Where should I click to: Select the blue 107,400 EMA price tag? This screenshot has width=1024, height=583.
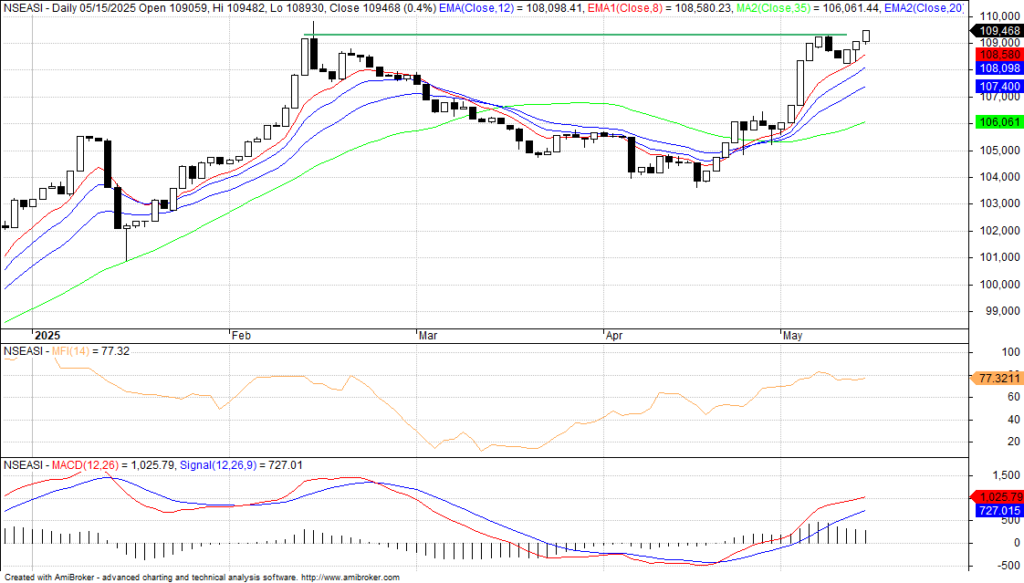[x=994, y=87]
